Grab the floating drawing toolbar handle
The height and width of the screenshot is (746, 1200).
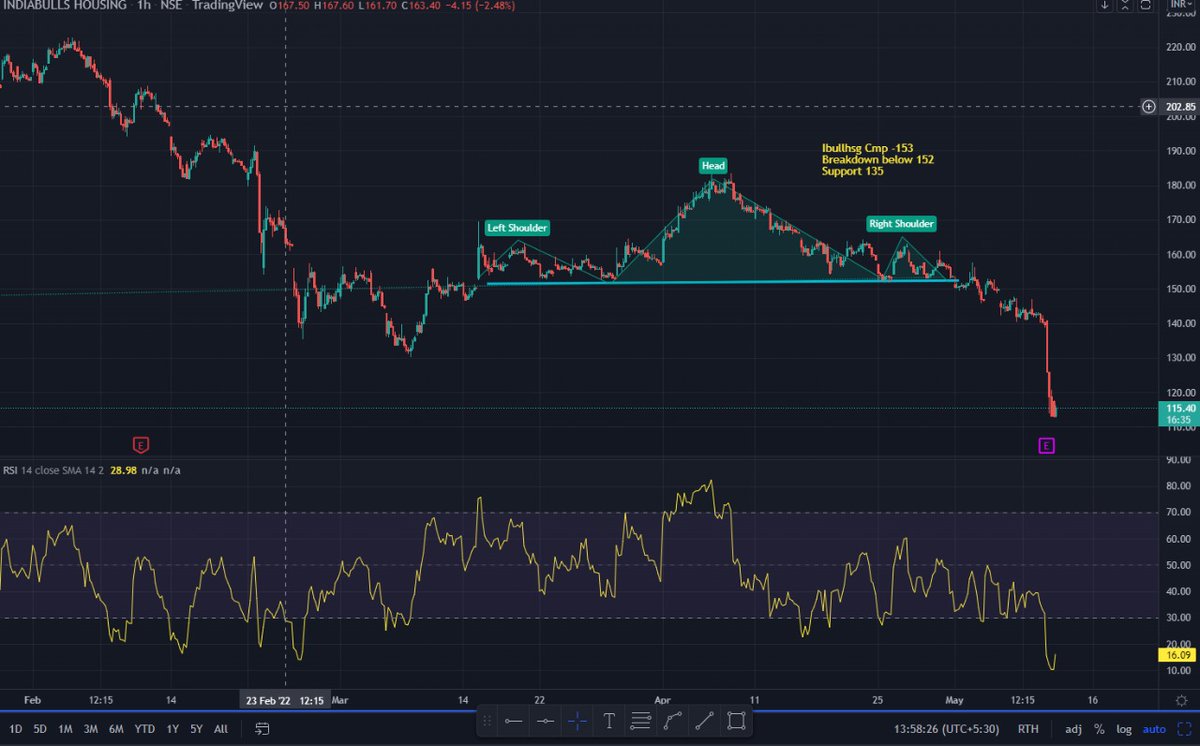489,720
